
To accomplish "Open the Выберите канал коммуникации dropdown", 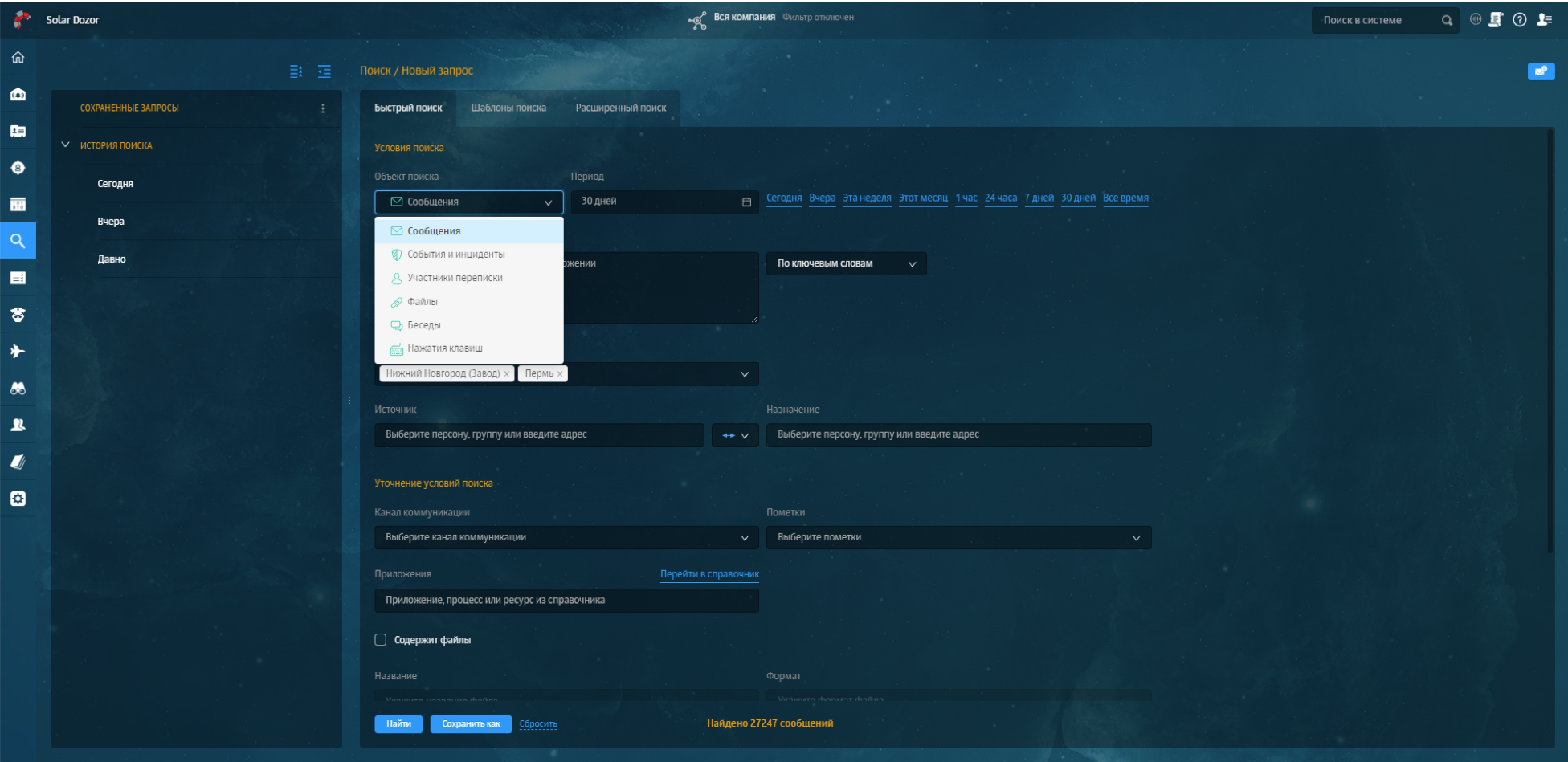I will coord(566,537).
